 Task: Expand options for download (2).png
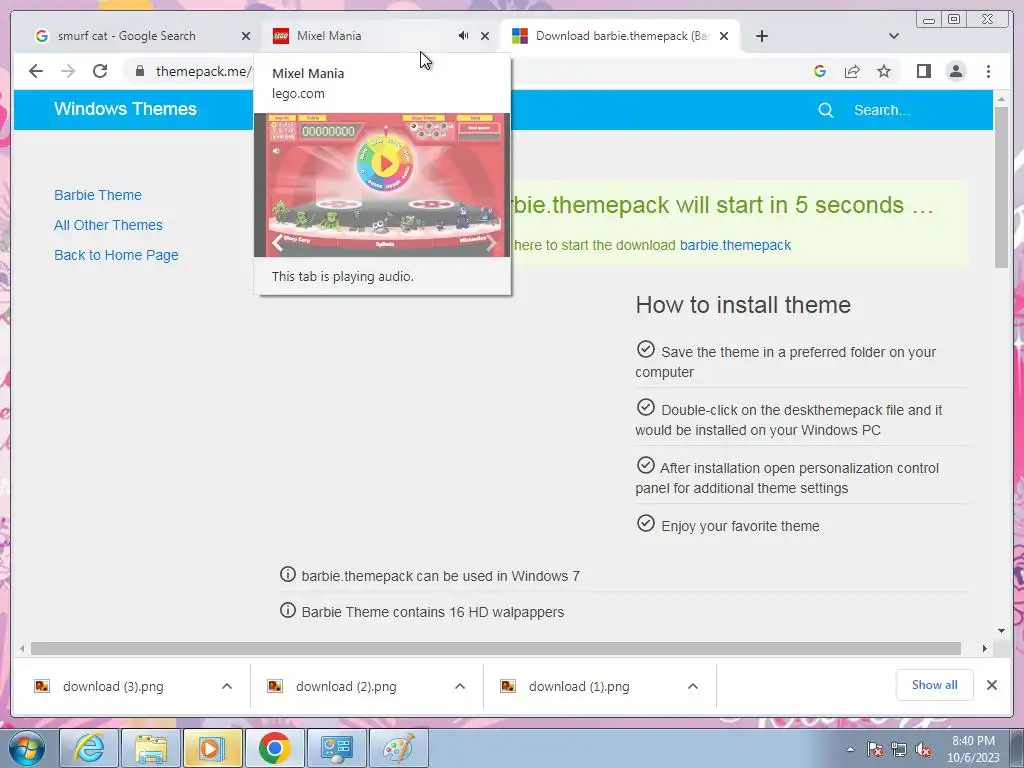click(x=460, y=686)
